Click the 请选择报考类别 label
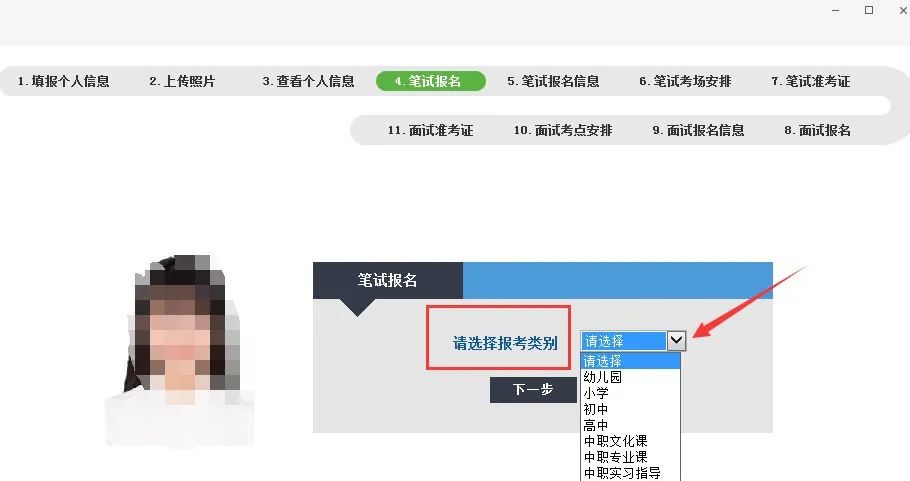 tap(505, 343)
